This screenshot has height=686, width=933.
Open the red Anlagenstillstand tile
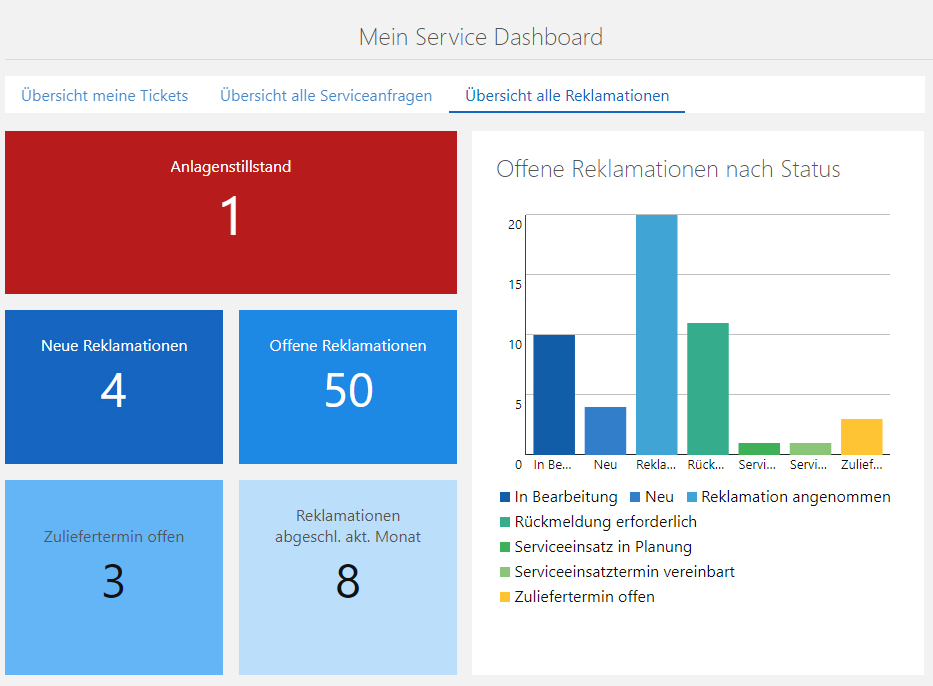tap(231, 212)
